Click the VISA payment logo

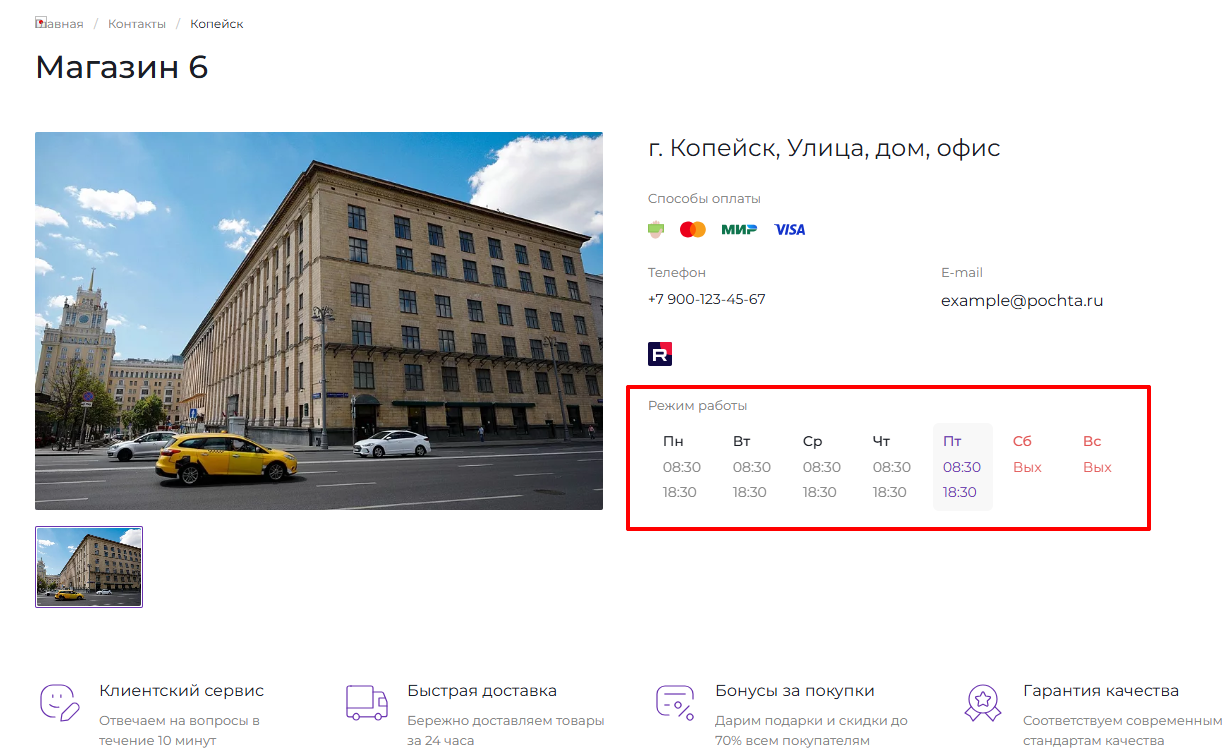tap(789, 230)
